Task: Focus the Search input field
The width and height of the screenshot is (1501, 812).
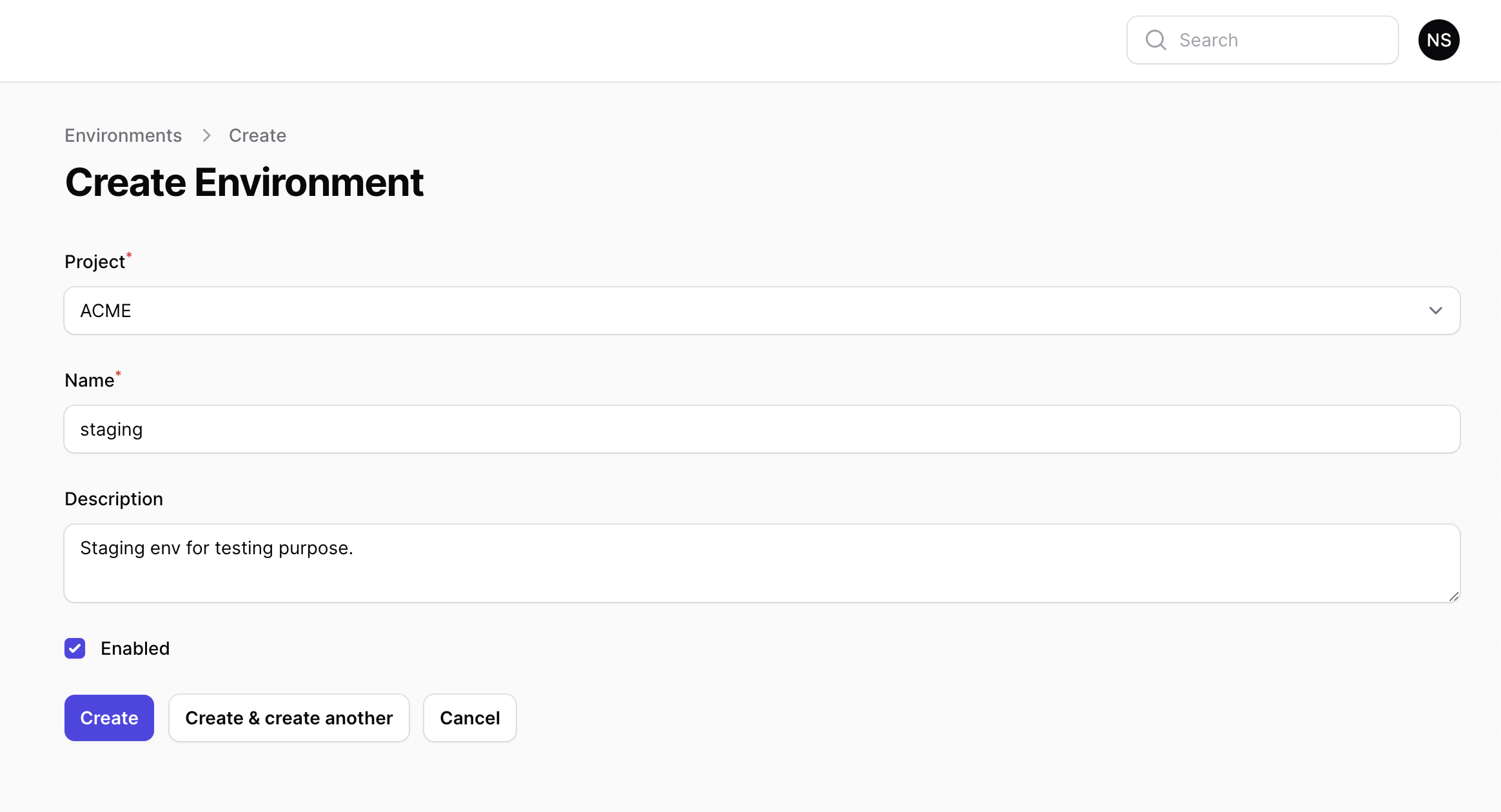Action: pos(1262,40)
